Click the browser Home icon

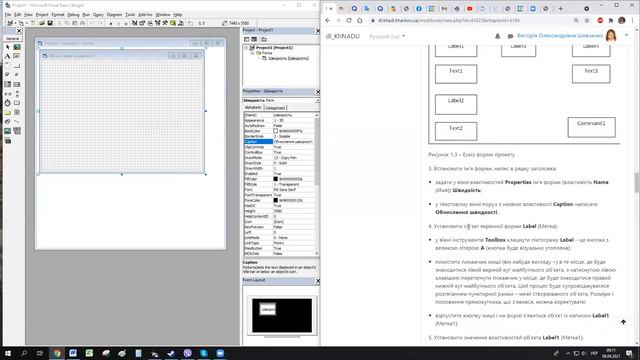pyautogui.click(x=360, y=20)
